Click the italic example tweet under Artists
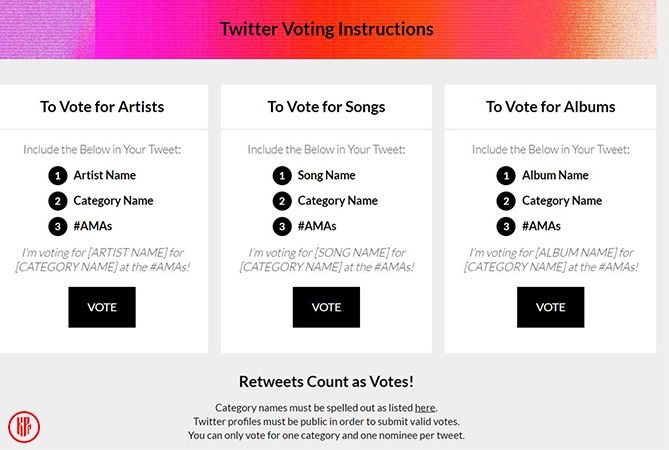This screenshot has height=450, width=669. 102,259
